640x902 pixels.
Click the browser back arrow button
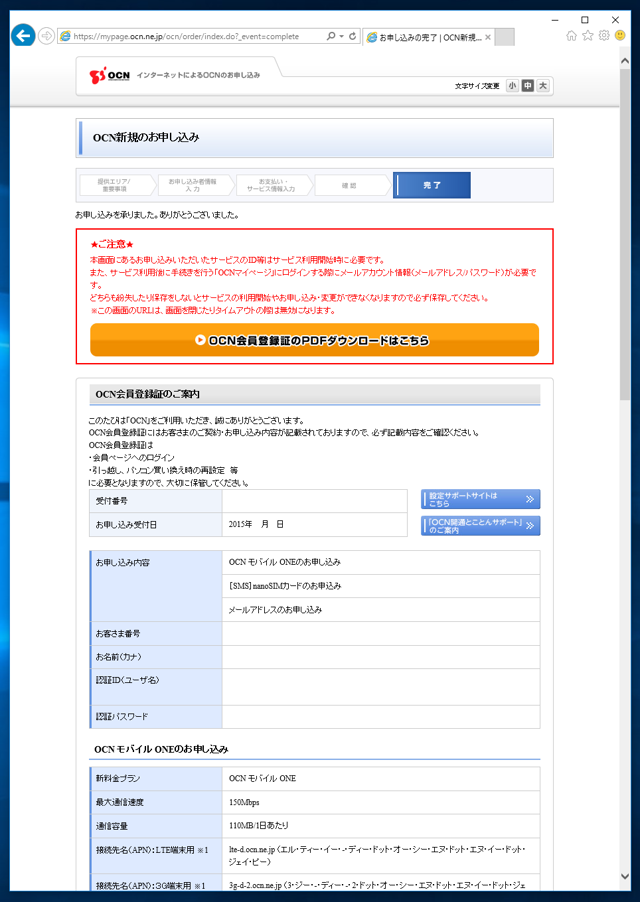pyautogui.click(x=23, y=36)
